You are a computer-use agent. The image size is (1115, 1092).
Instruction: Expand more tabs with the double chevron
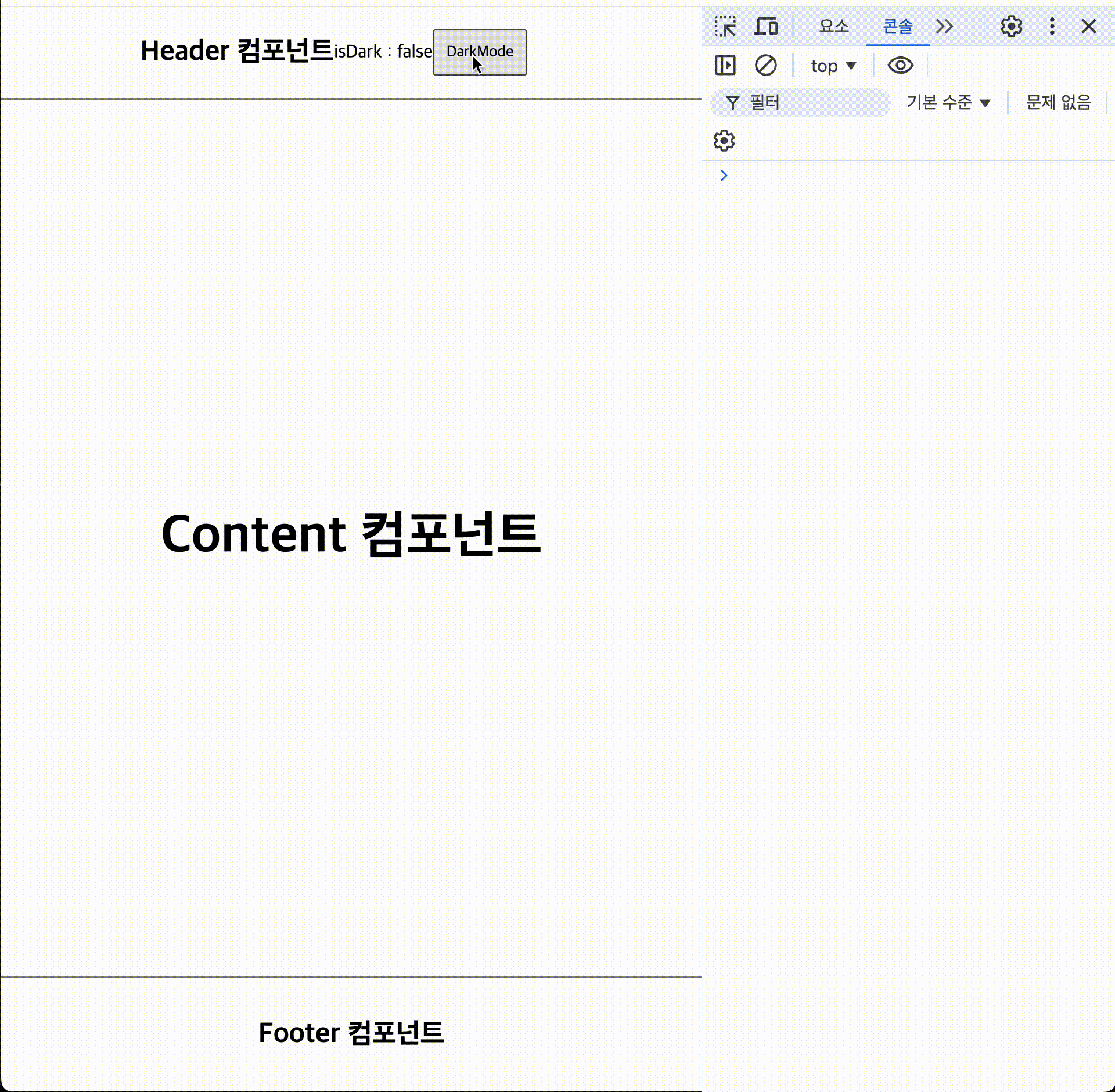[945, 27]
